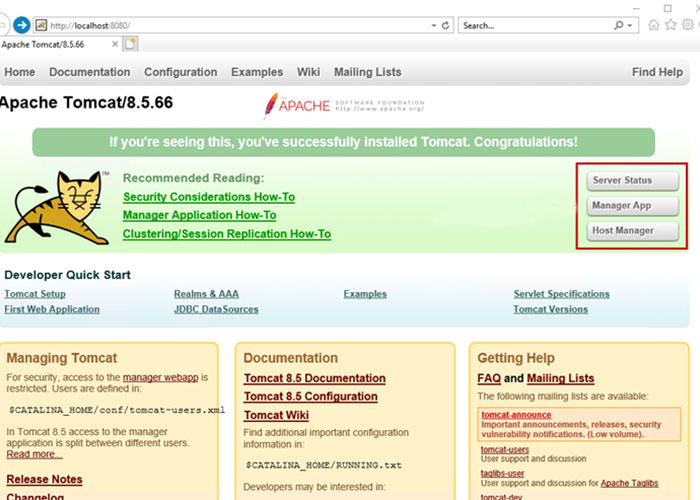Viewport: 700px width, 500px height.
Task: Open the Examples navigation bar item
Action: tap(257, 72)
